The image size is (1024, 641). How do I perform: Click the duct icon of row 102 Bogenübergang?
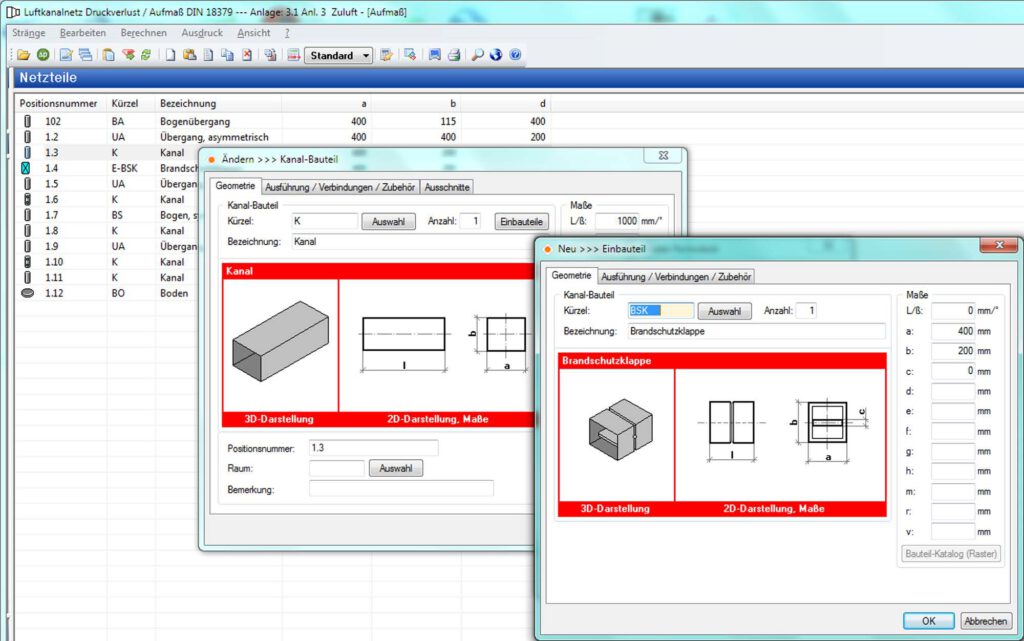[x=27, y=121]
